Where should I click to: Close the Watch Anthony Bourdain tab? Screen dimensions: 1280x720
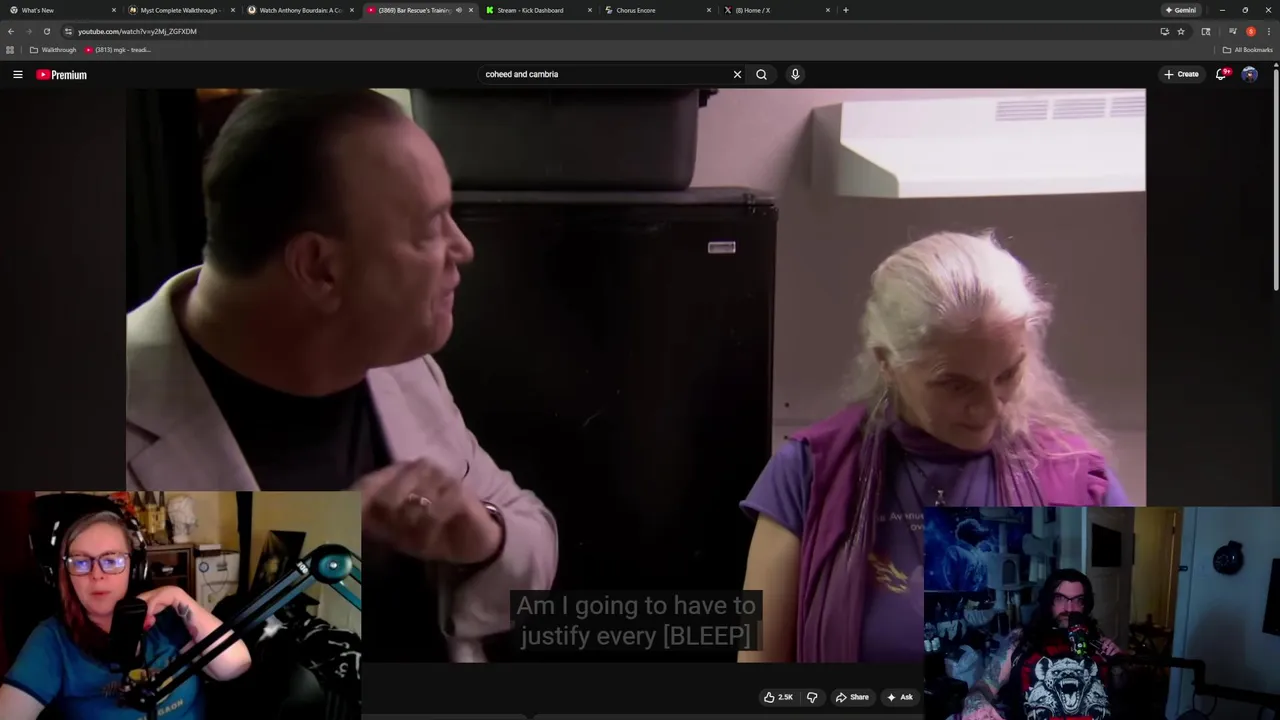coord(352,10)
